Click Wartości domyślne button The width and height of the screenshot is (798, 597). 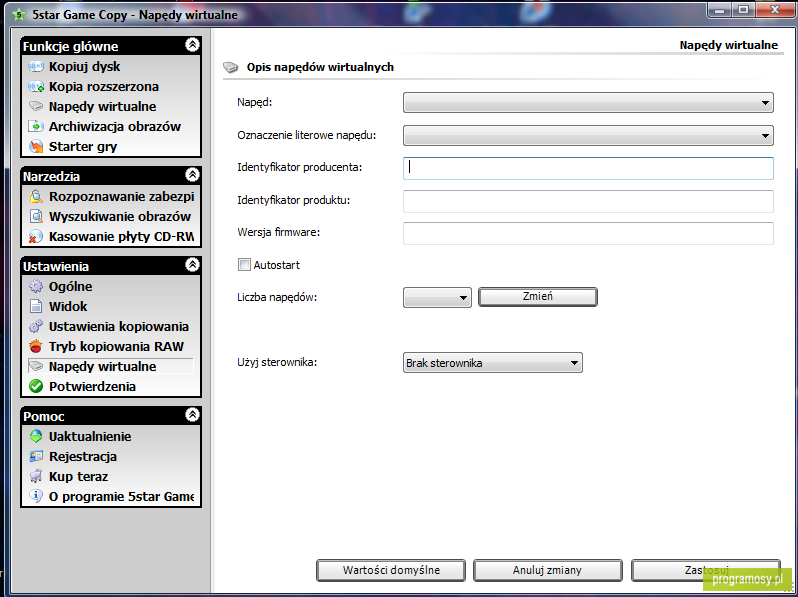pyautogui.click(x=391, y=570)
